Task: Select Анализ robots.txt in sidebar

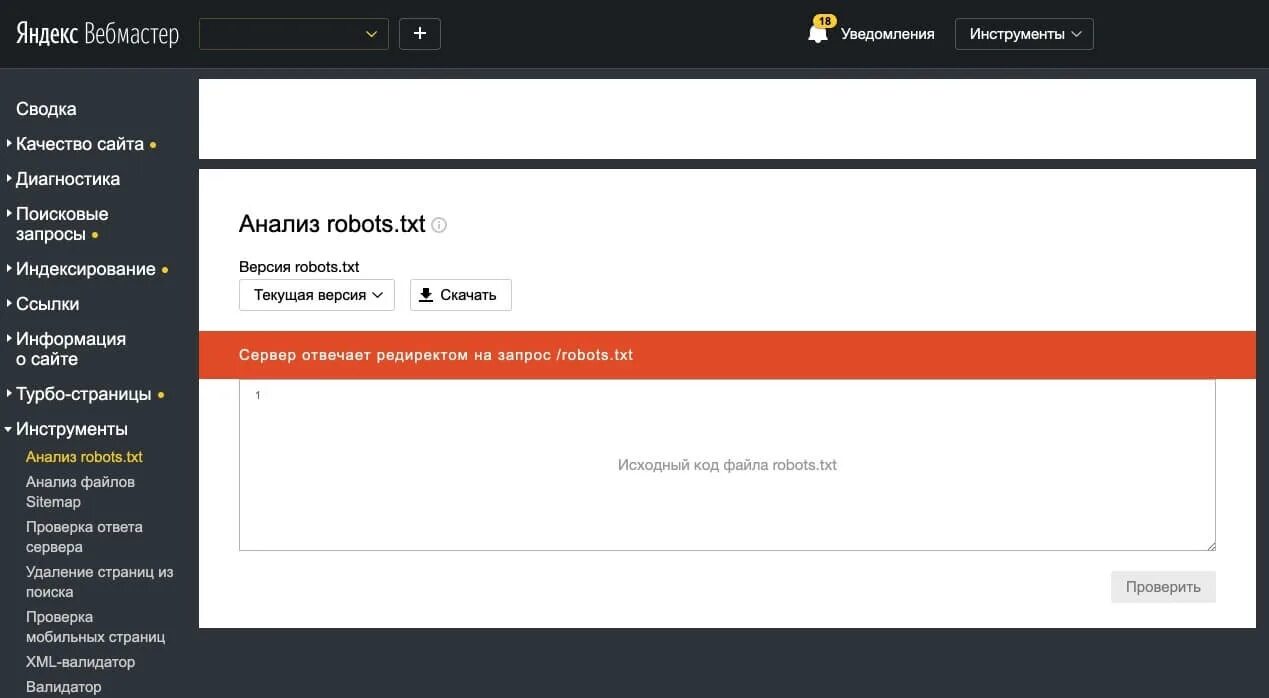Action: coord(84,457)
